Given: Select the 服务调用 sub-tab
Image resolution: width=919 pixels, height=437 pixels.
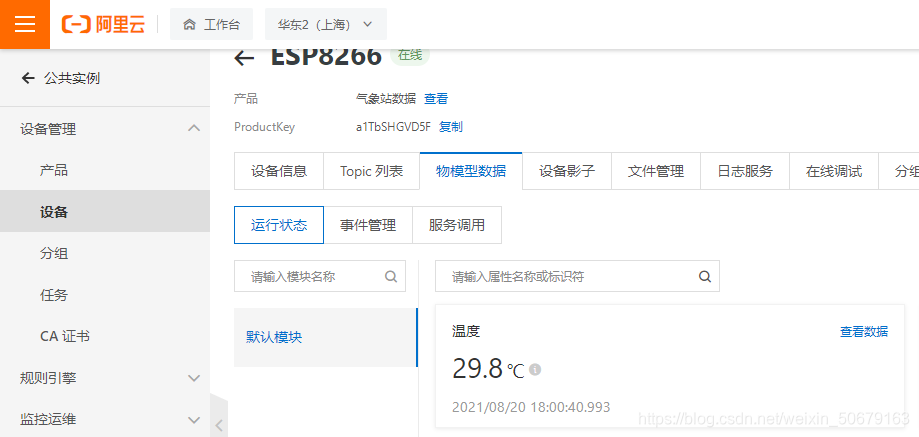Looking at the screenshot, I should click(x=457, y=225).
